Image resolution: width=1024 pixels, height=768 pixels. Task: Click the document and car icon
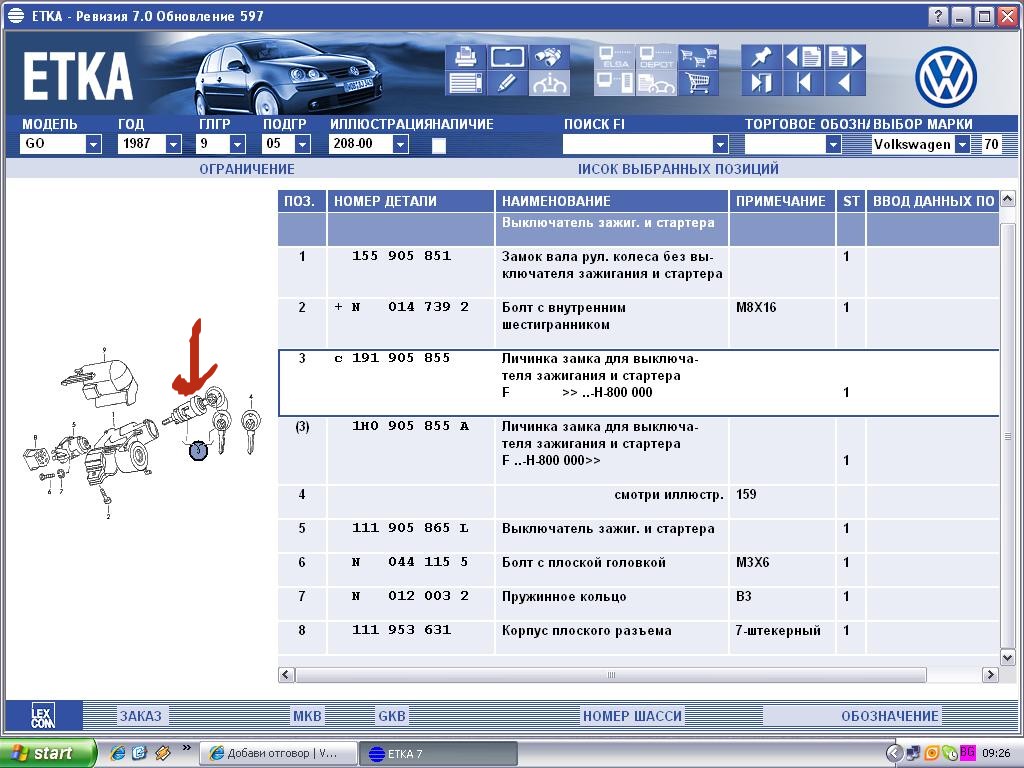click(656, 84)
